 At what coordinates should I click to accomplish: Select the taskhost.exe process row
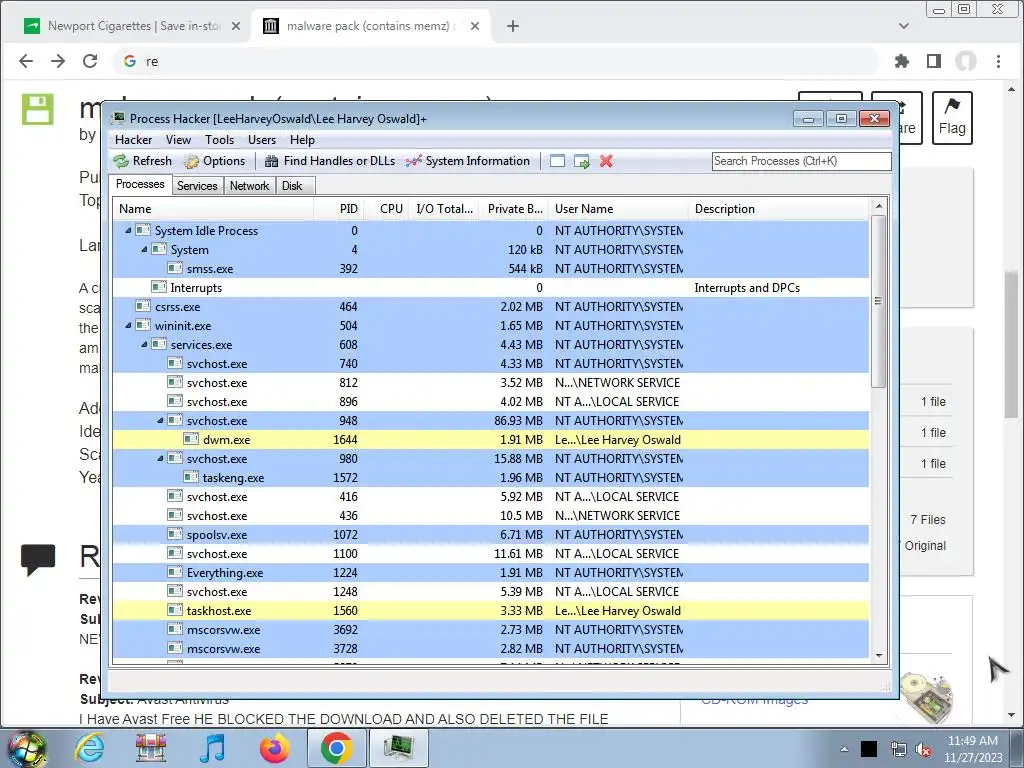coord(490,611)
